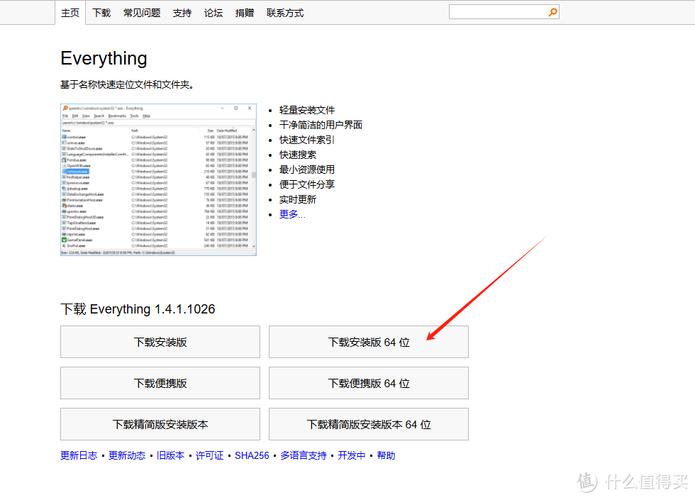
Task: Click 下载安装版 64 位 button
Action: (x=368, y=342)
